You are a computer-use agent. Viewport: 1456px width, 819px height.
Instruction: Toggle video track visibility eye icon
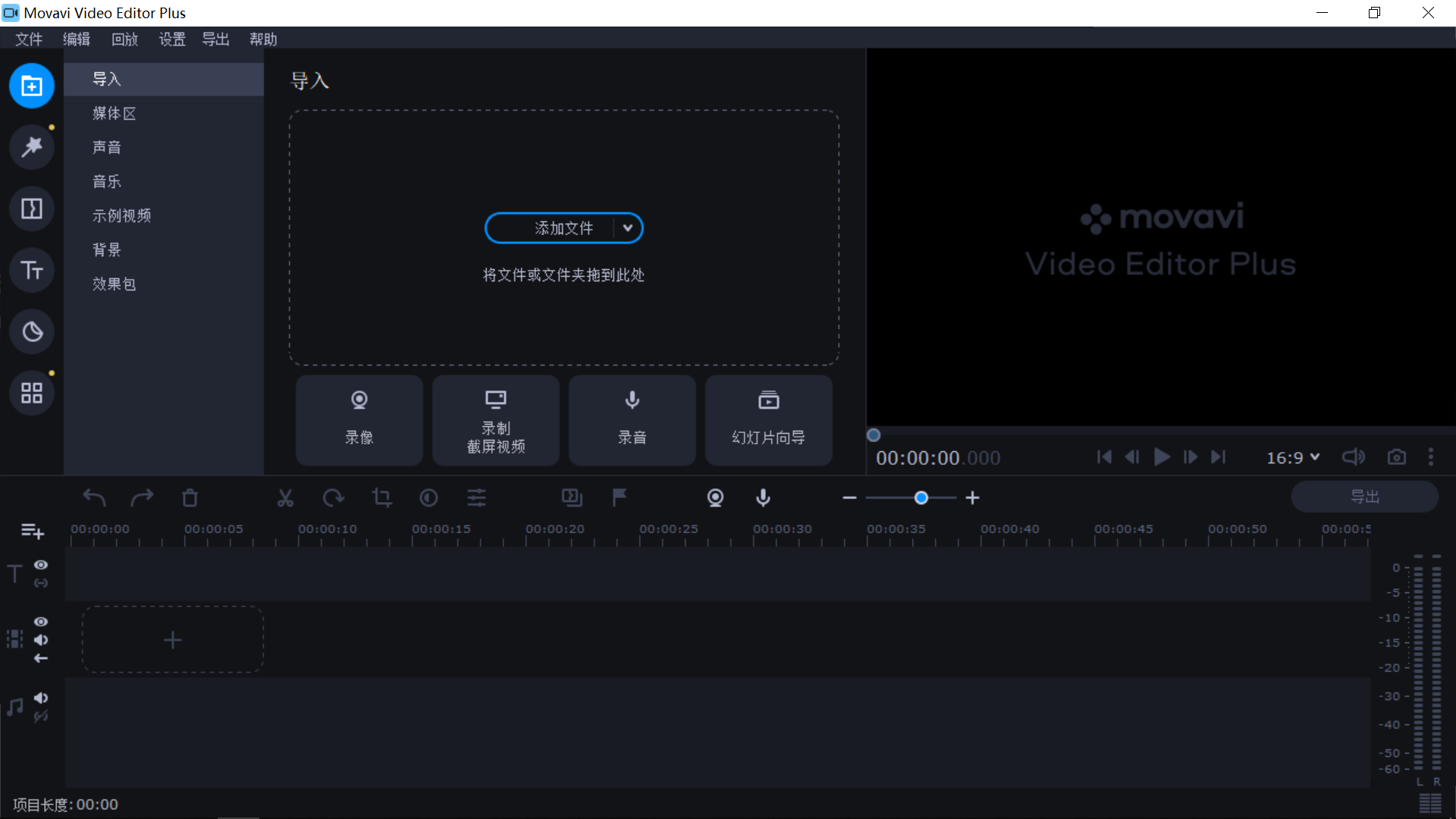coord(40,620)
